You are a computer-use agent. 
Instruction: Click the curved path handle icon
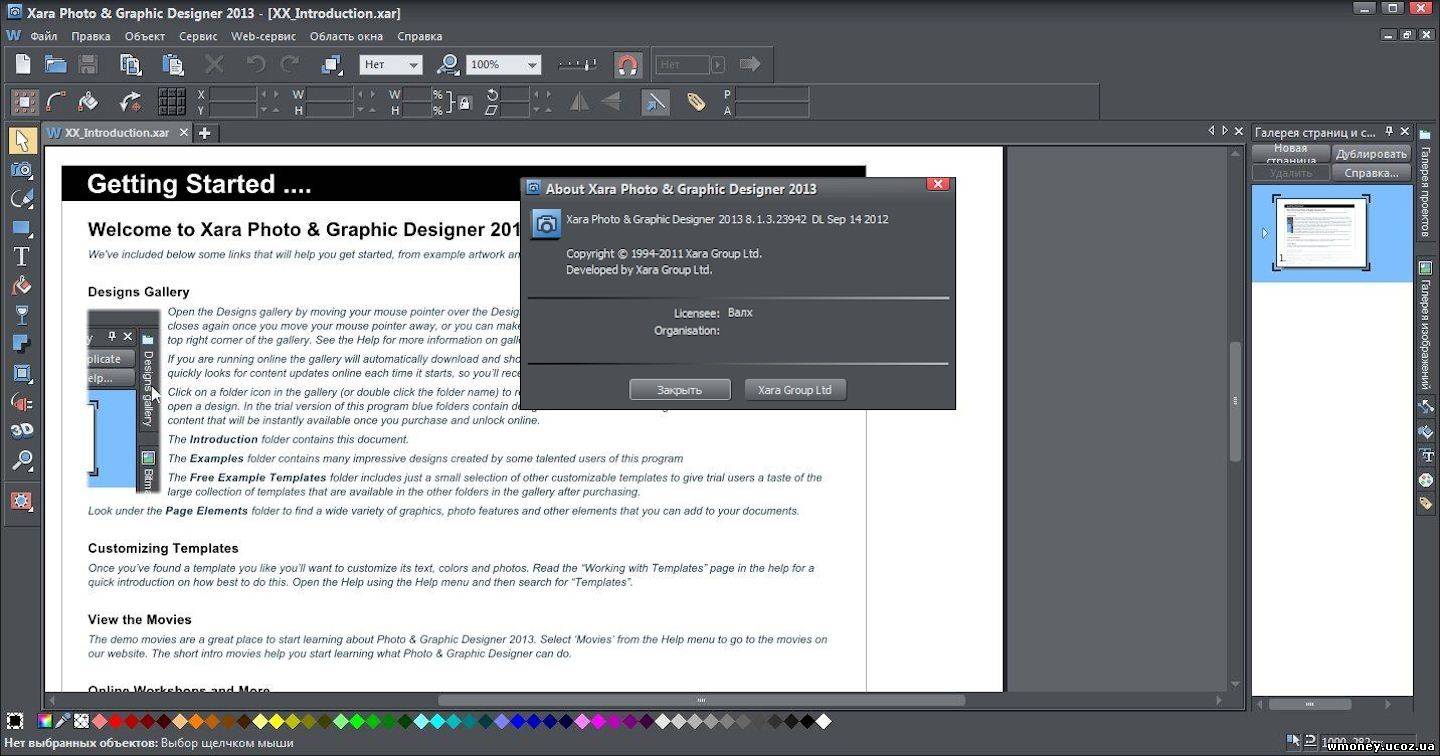[56, 101]
